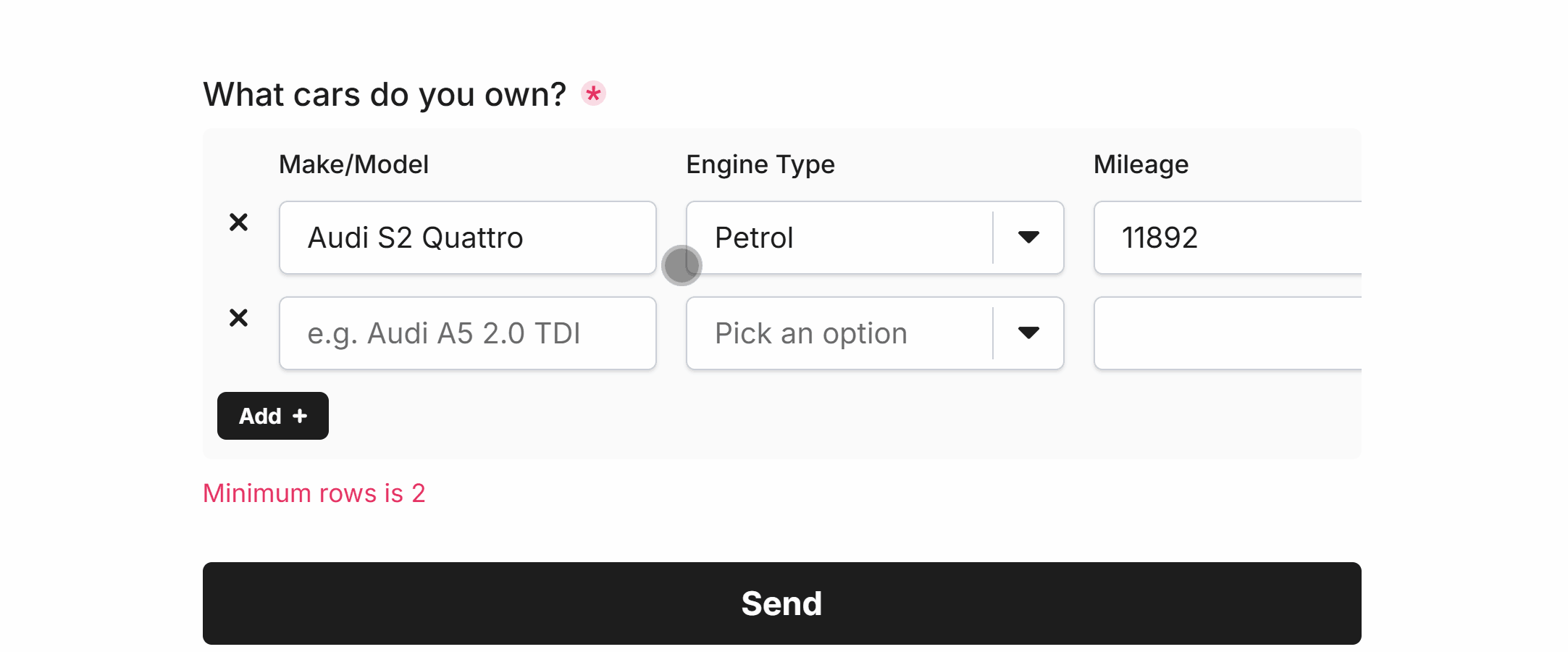Viewport: 1568px width, 652px height.
Task: Focus the Audi S2 Quattro text field
Action: click(467, 238)
